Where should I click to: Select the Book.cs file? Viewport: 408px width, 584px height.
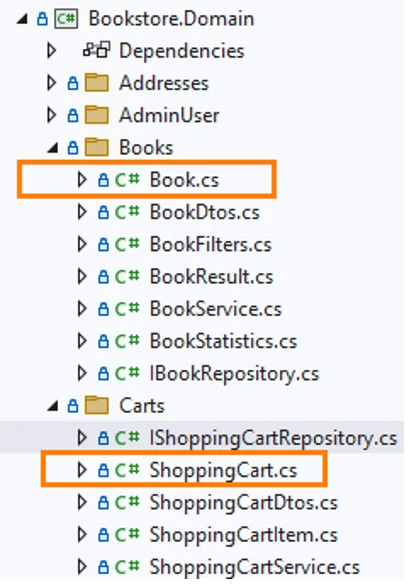click(x=184, y=180)
